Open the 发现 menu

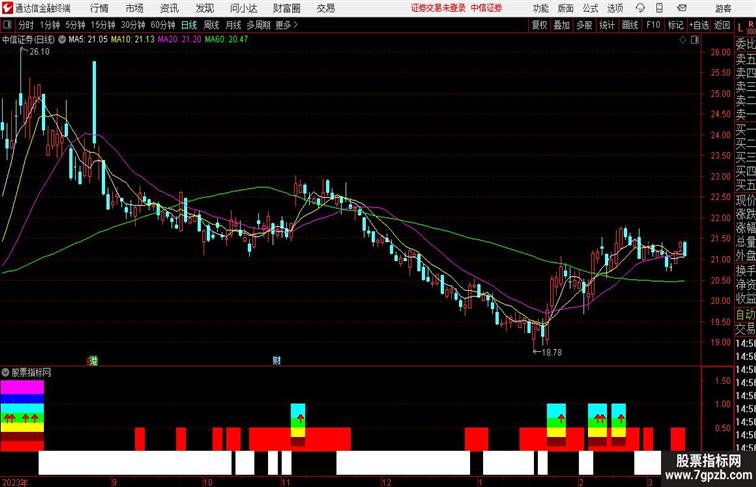coord(204,8)
